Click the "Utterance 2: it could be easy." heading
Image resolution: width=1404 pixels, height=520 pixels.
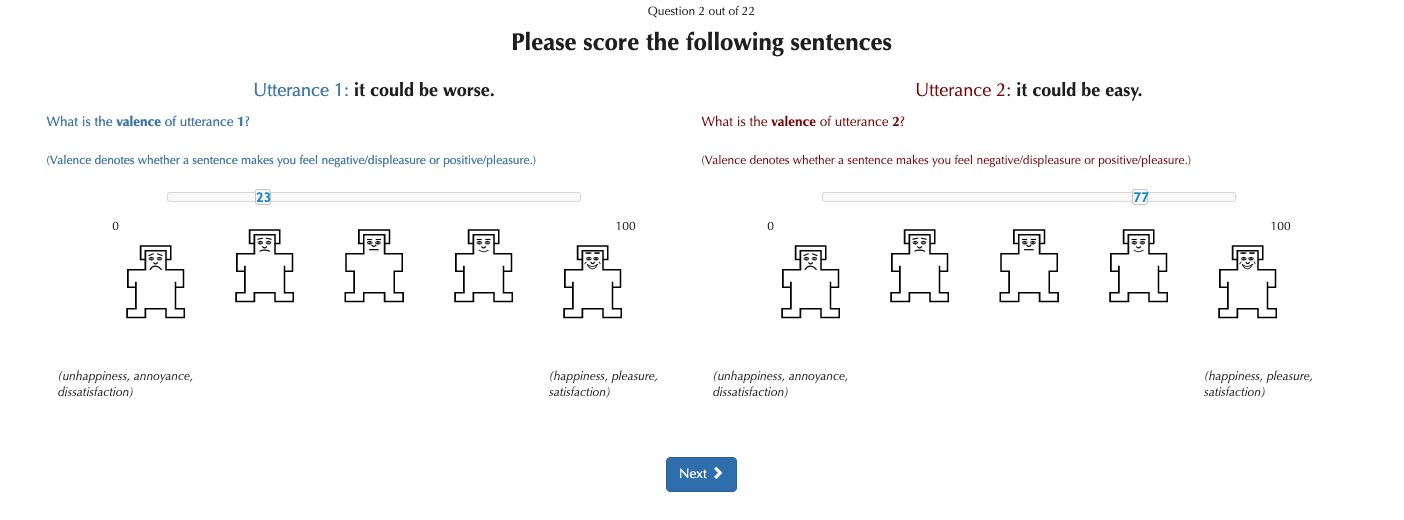[1028, 90]
